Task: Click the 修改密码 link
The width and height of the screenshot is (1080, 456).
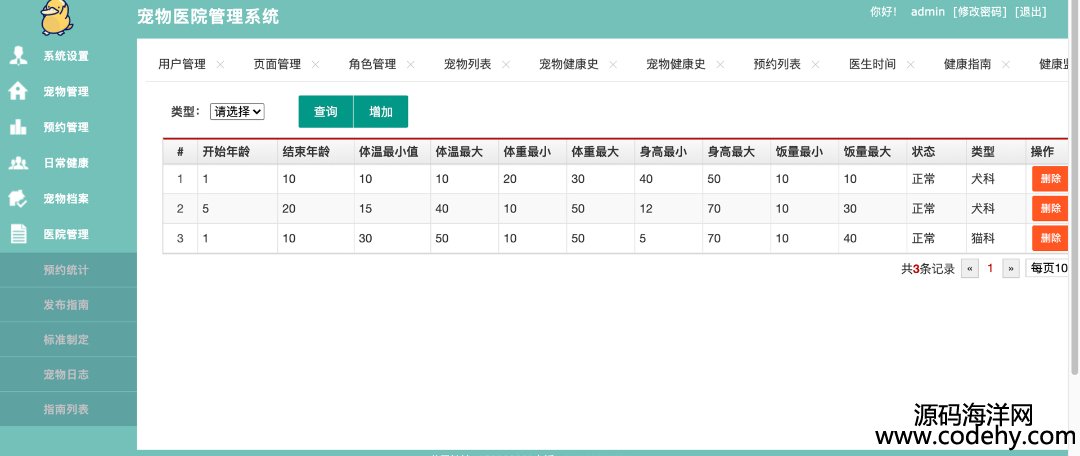Action: tap(979, 12)
